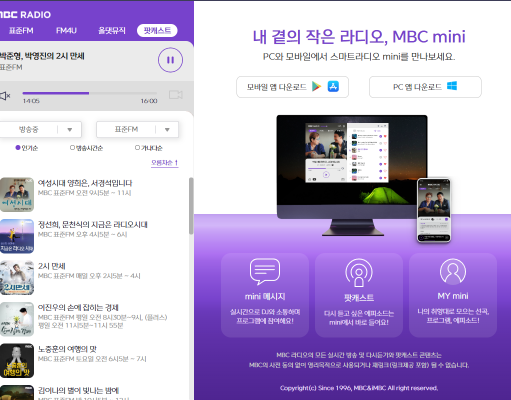This screenshot has height=400, width=511.
Task: Select the 가나다순 sort option
Action: (x=149, y=148)
